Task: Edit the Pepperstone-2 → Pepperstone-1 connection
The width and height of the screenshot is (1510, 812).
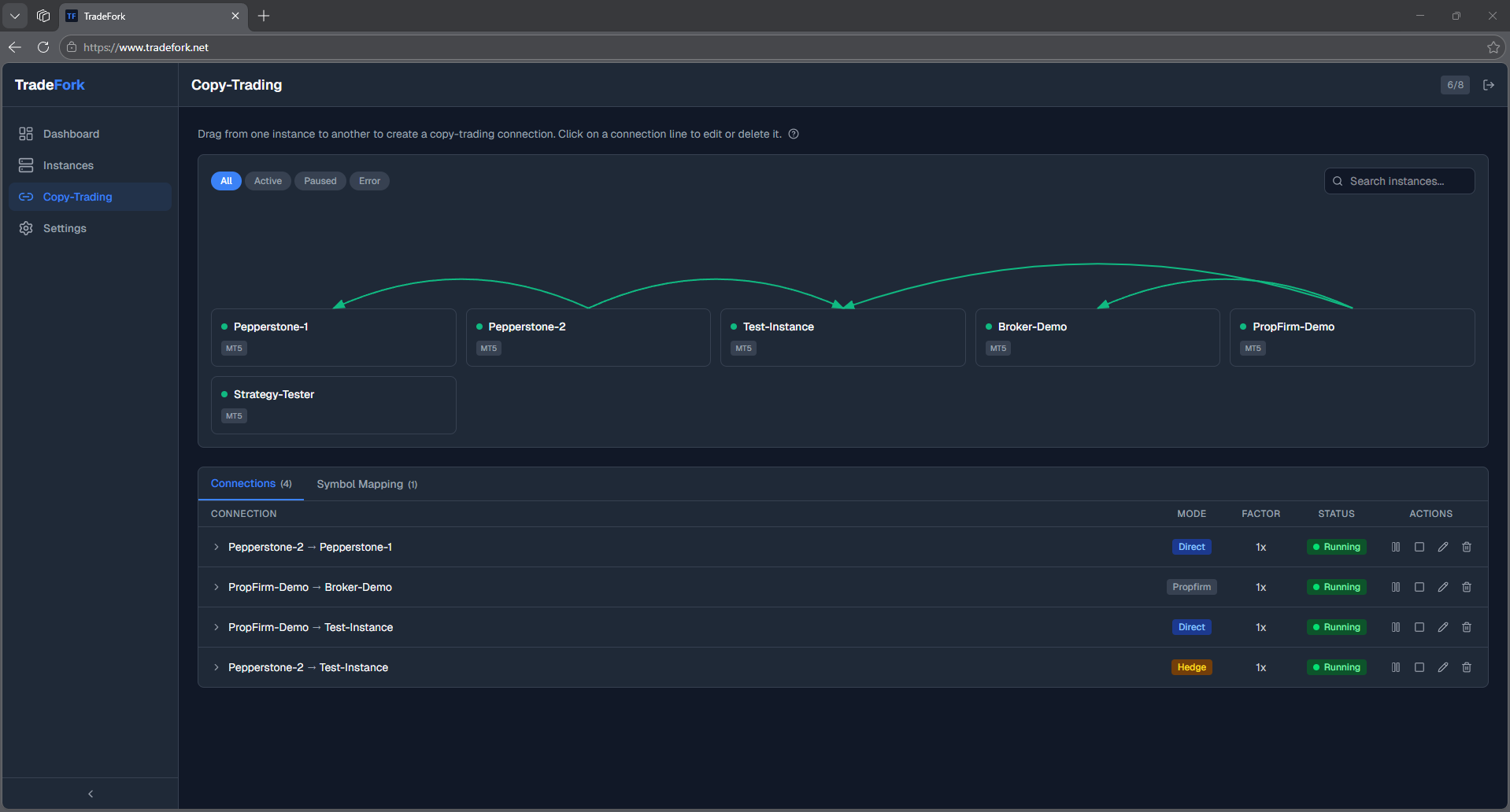Action: pos(1443,547)
